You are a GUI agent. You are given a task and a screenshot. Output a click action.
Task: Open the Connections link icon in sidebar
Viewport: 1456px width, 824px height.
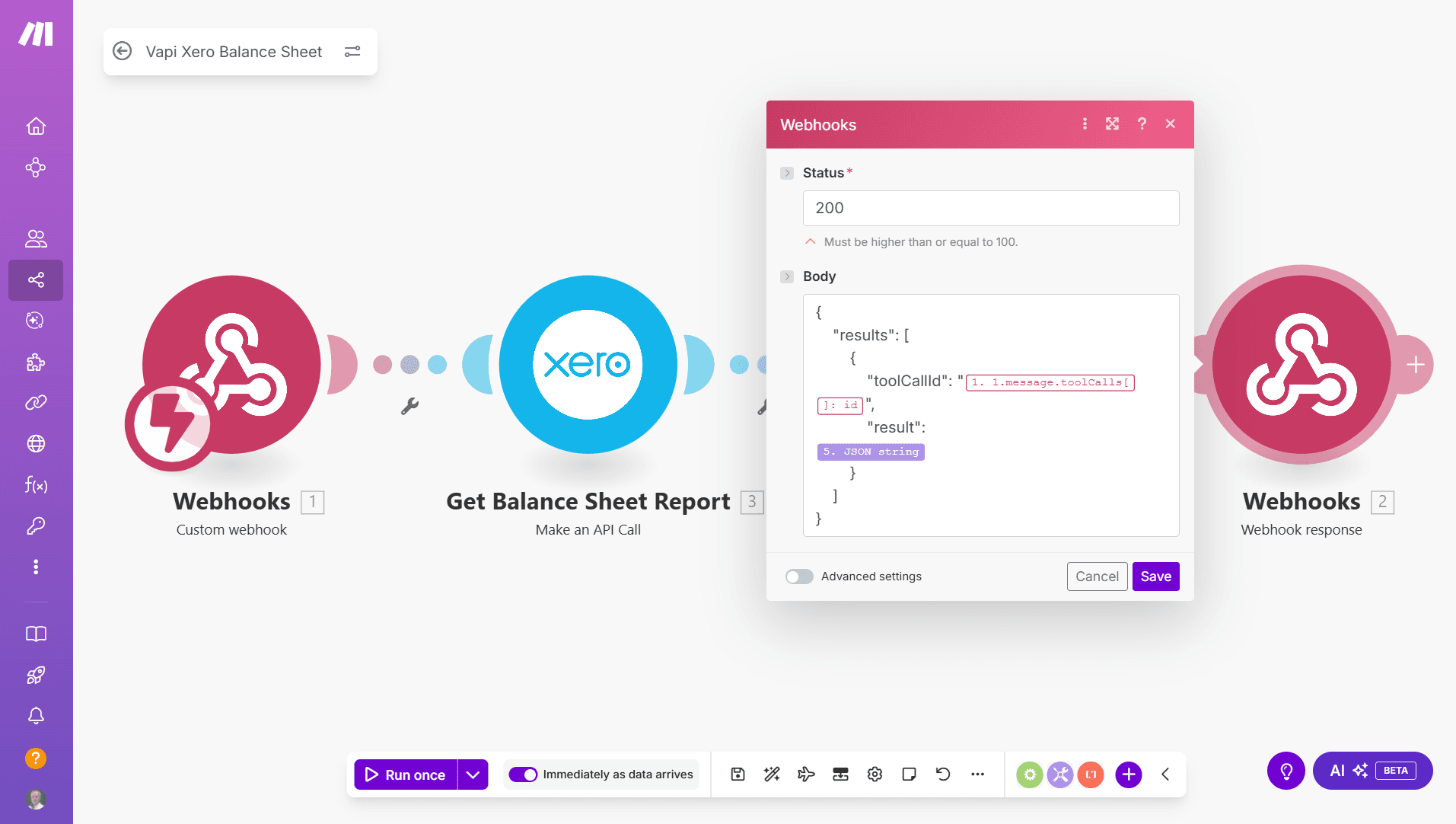click(x=36, y=402)
